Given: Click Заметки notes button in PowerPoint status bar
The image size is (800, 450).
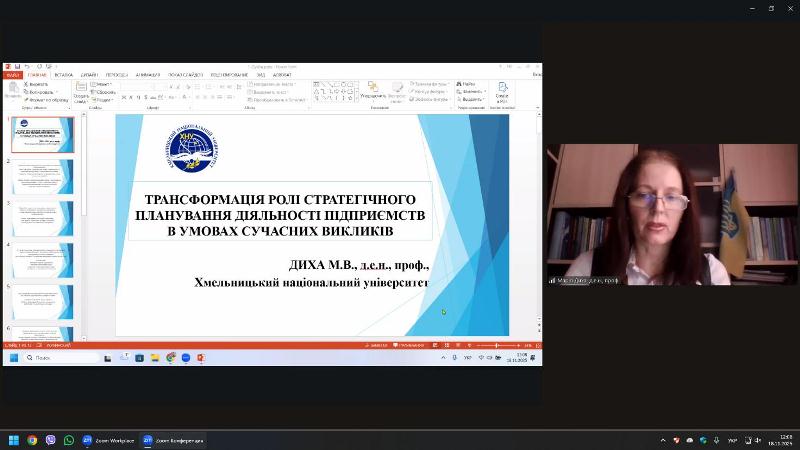Looking at the screenshot, I should [x=377, y=345].
